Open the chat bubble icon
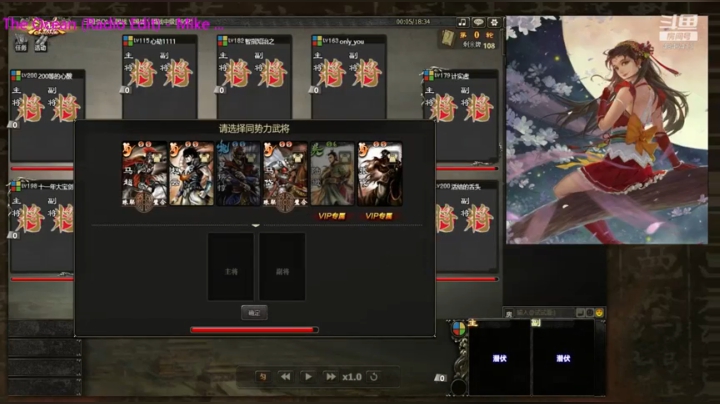The image size is (720, 404). 478,22
